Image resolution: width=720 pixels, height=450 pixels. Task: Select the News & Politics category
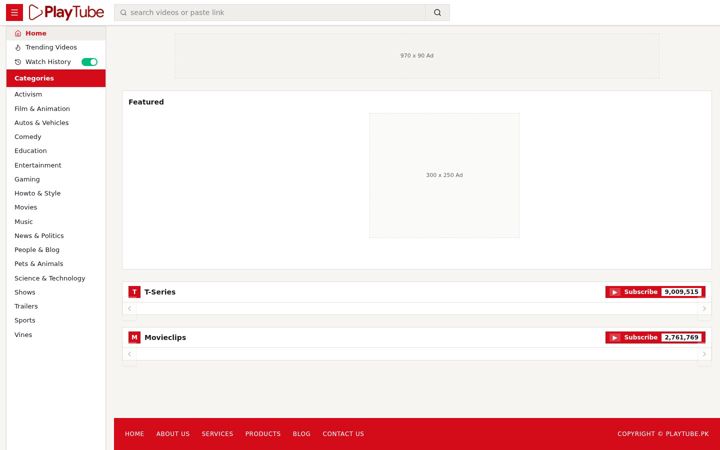39,236
